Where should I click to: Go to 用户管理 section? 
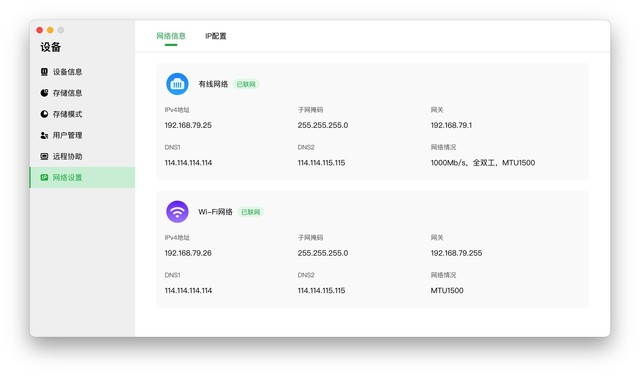coord(82,135)
